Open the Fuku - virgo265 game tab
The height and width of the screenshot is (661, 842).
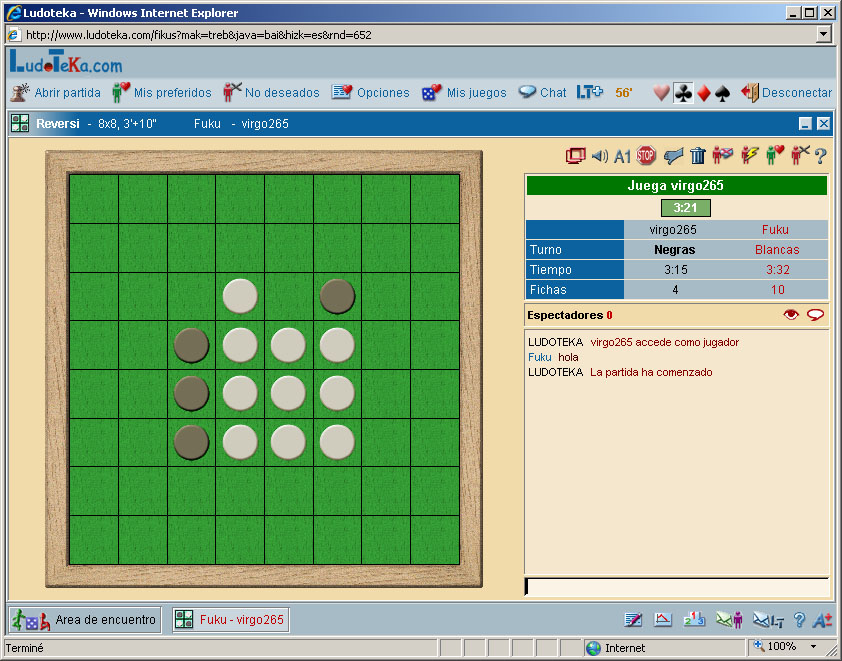point(231,620)
